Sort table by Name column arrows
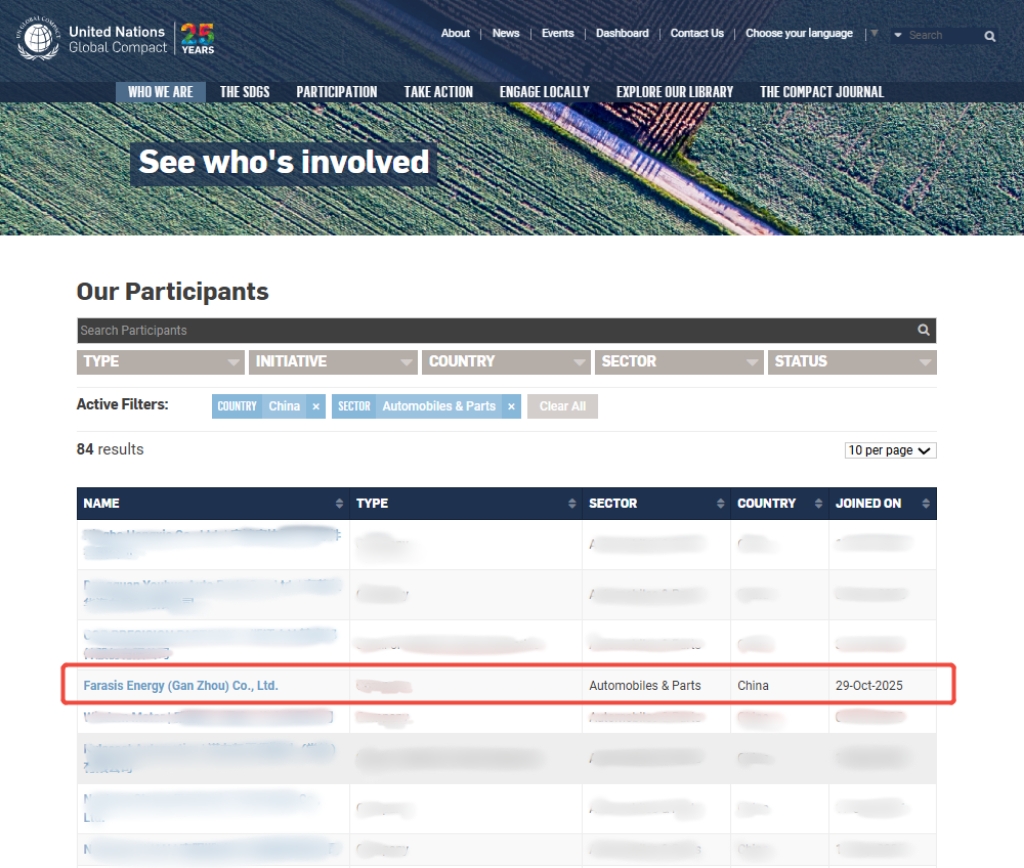The image size is (1024, 868). pyautogui.click(x=341, y=503)
